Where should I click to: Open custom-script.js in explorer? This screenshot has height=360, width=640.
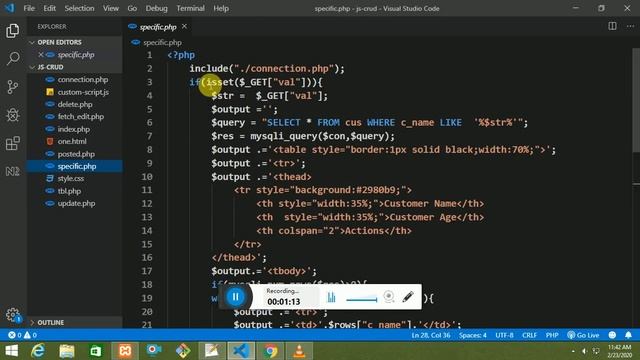83,92
